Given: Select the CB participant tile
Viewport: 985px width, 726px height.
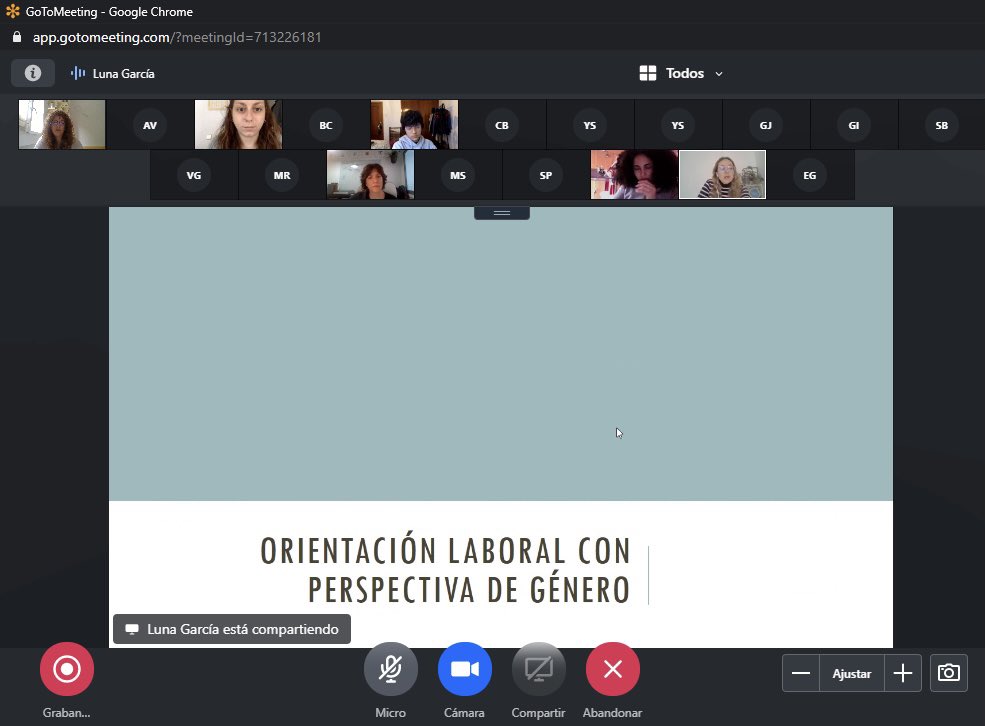Looking at the screenshot, I should coord(502,125).
